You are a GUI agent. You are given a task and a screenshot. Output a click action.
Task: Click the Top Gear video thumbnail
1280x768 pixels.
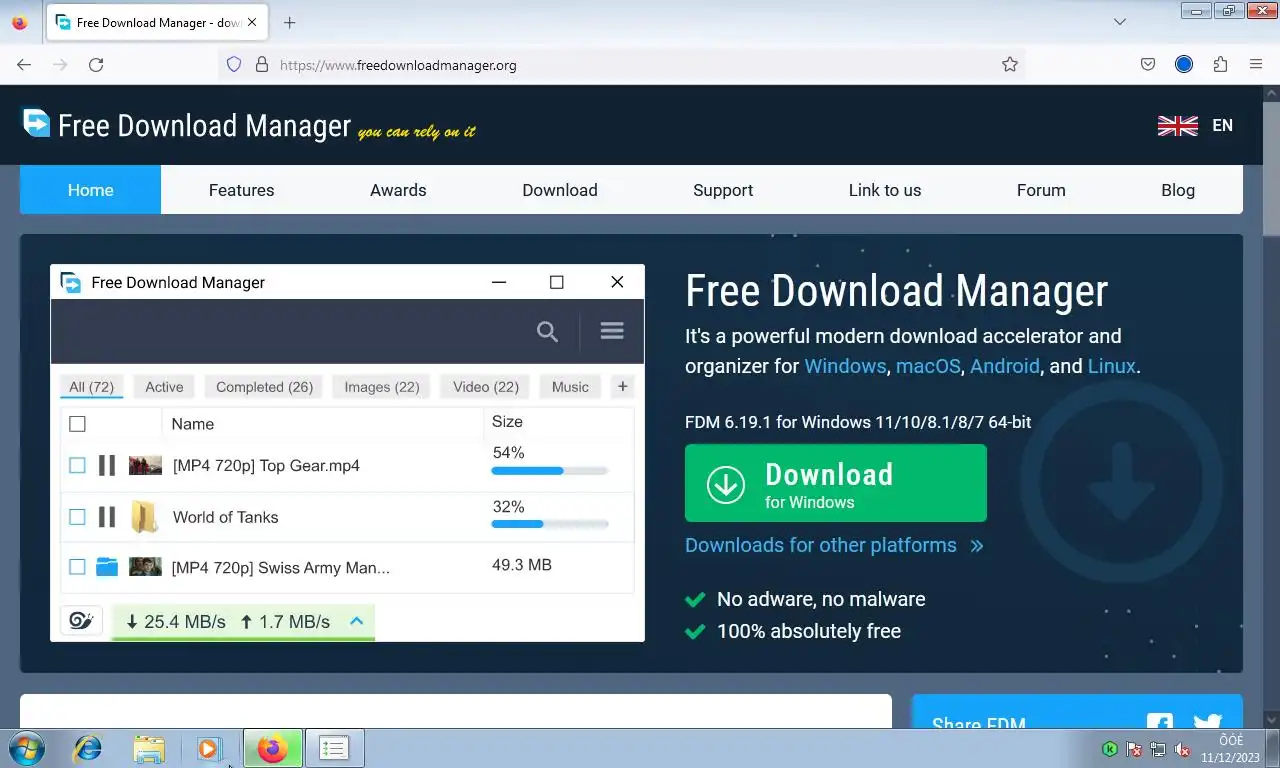(145, 465)
